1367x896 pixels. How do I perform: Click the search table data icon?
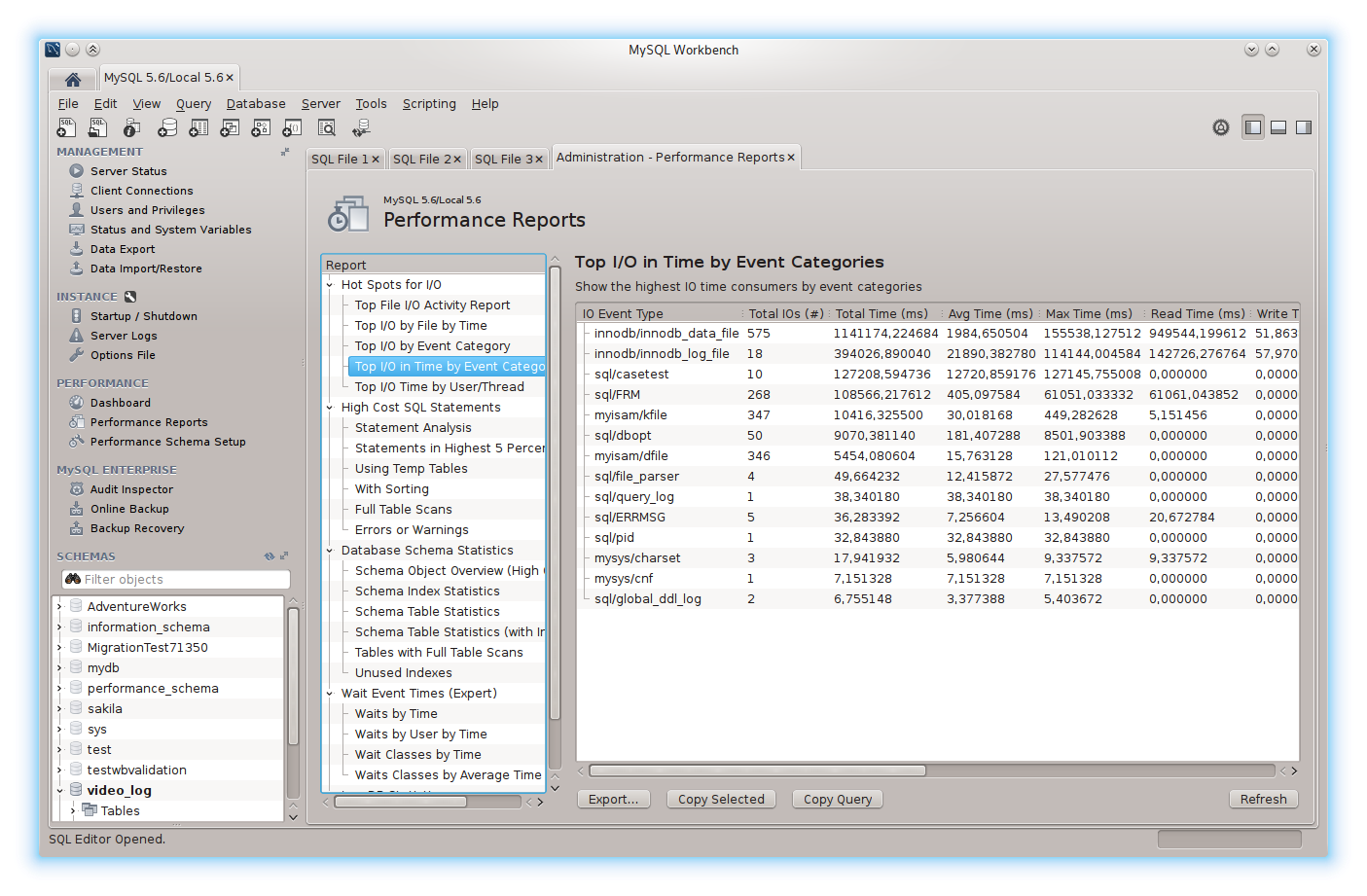click(327, 127)
